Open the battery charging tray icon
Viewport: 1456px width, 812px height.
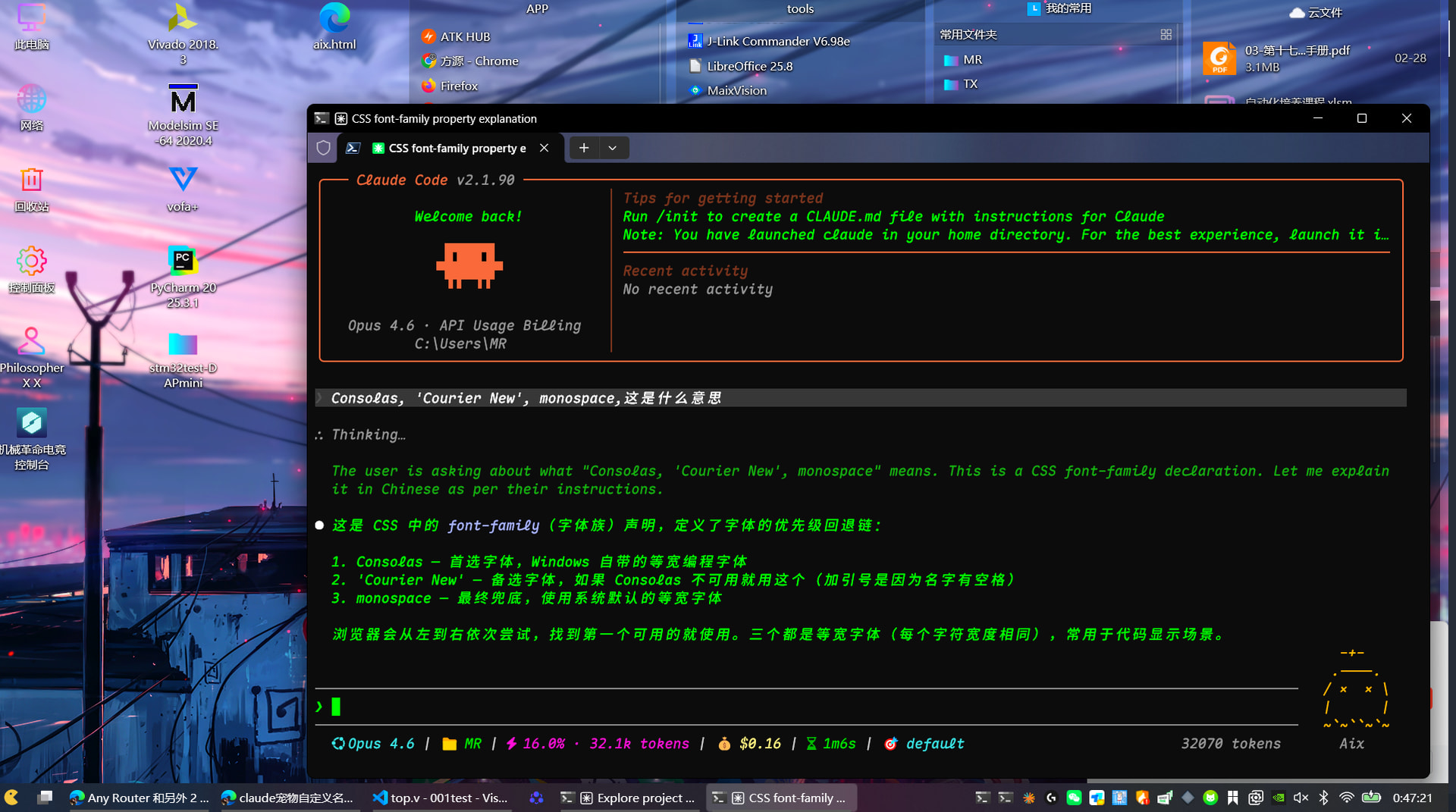pyautogui.click(x=1371, y=798)
